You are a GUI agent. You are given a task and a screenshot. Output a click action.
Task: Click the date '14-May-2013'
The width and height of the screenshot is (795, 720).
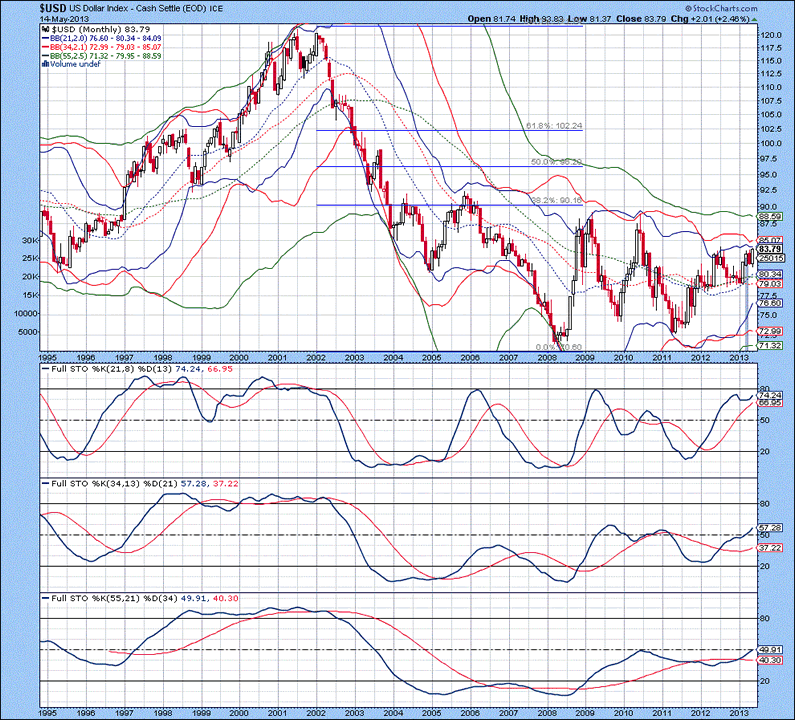click(x=63, y=19)
